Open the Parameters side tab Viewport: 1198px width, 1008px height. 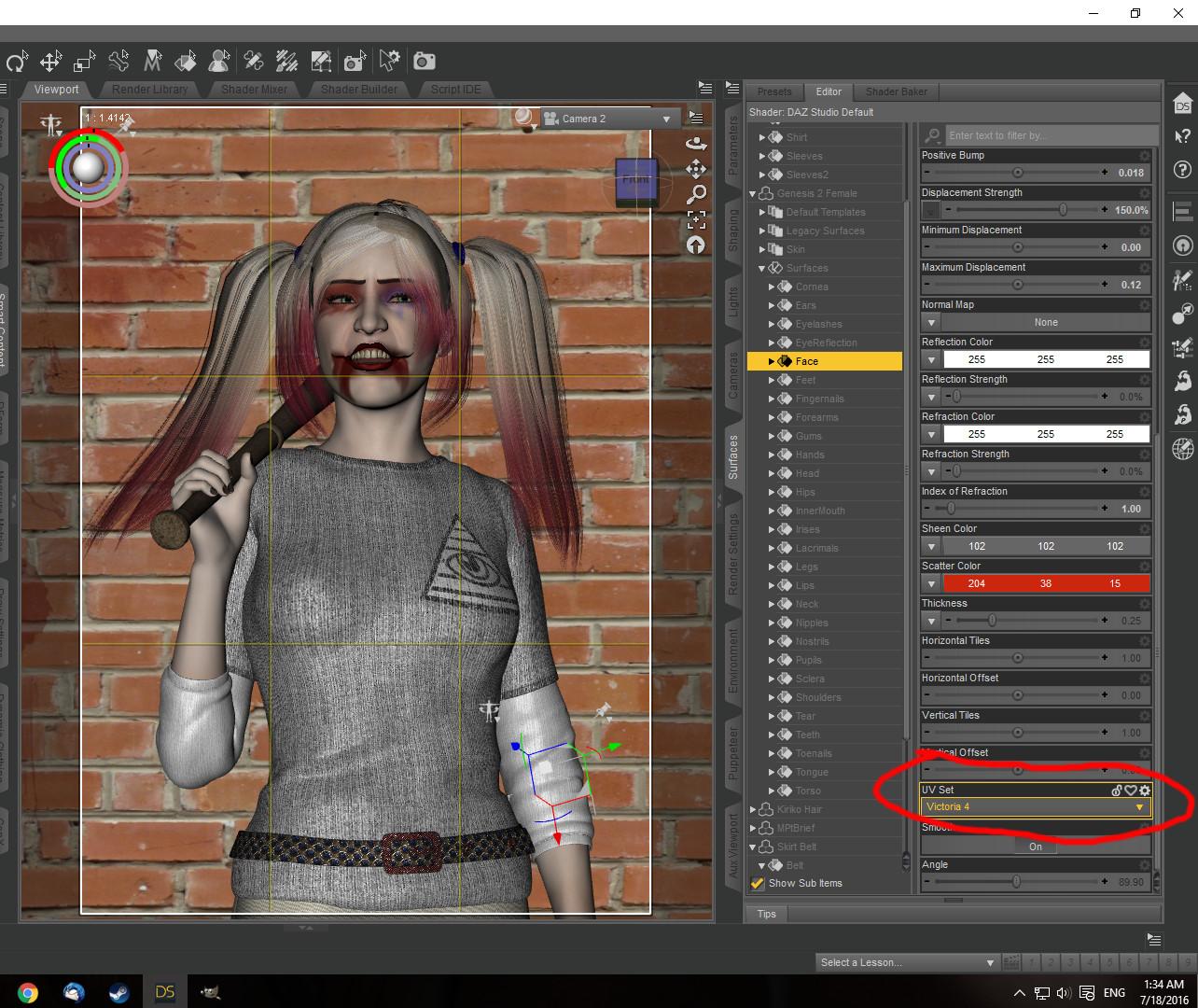click(x=733, y=147)
